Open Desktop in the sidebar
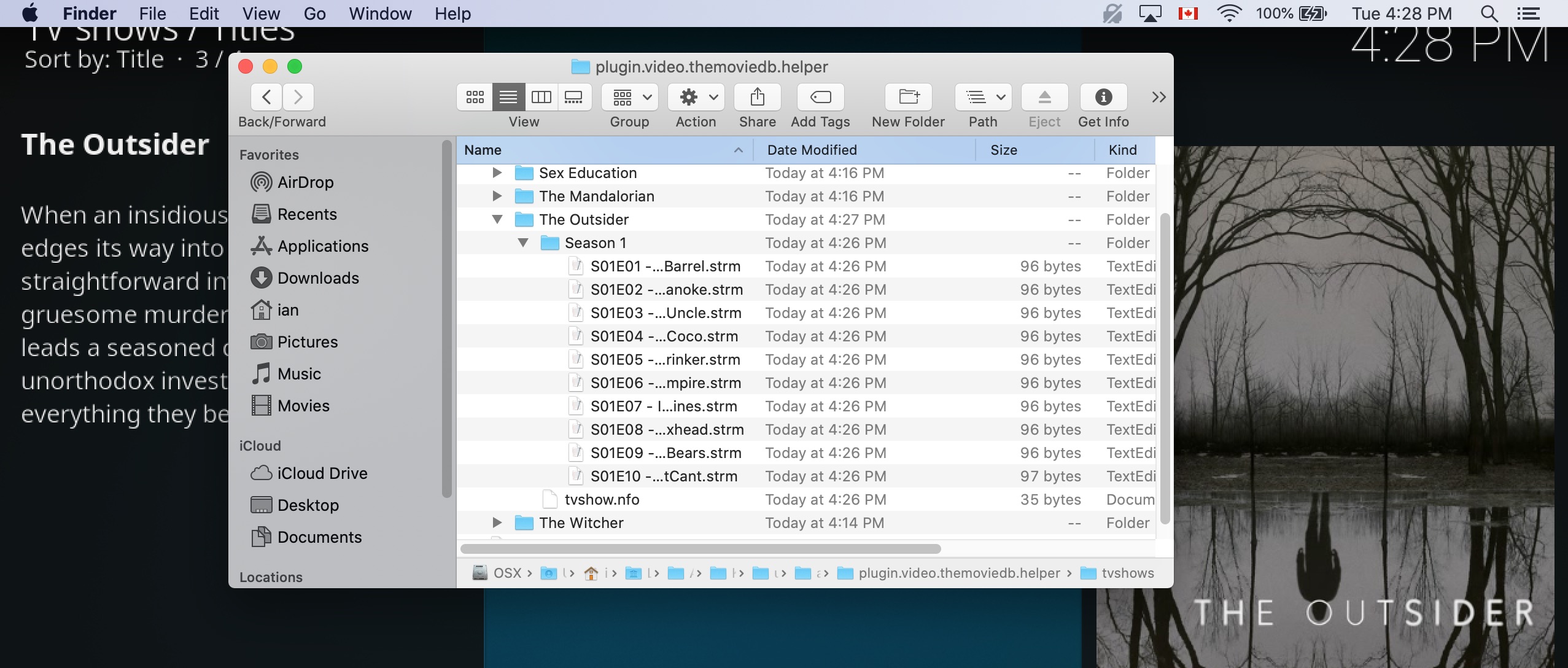Screen dimensions: 1568x668 tap(295, 505)
